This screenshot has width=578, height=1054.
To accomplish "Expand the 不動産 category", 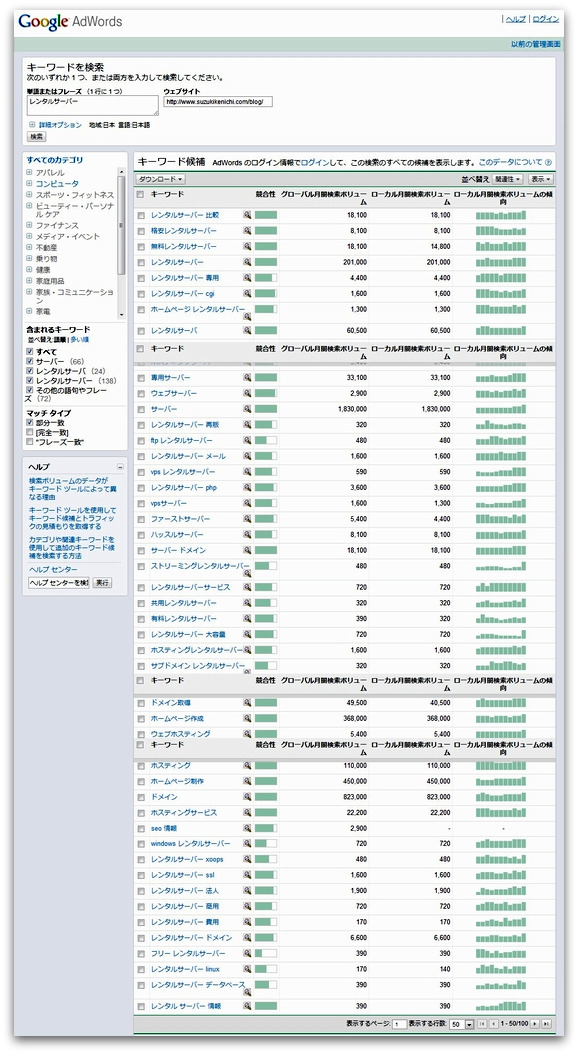I will pyautogui.click(x=30, y=247).
